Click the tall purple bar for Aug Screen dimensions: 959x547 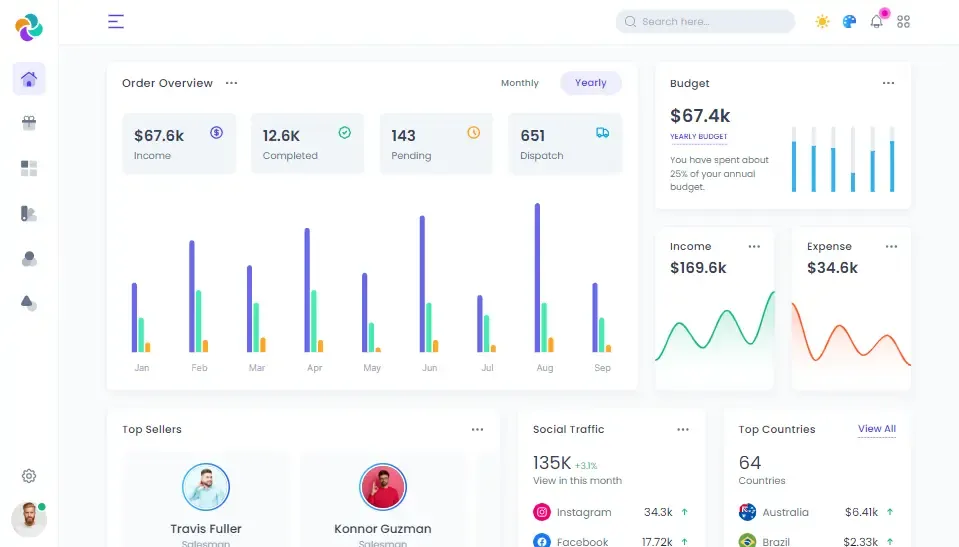click(538, 277)
